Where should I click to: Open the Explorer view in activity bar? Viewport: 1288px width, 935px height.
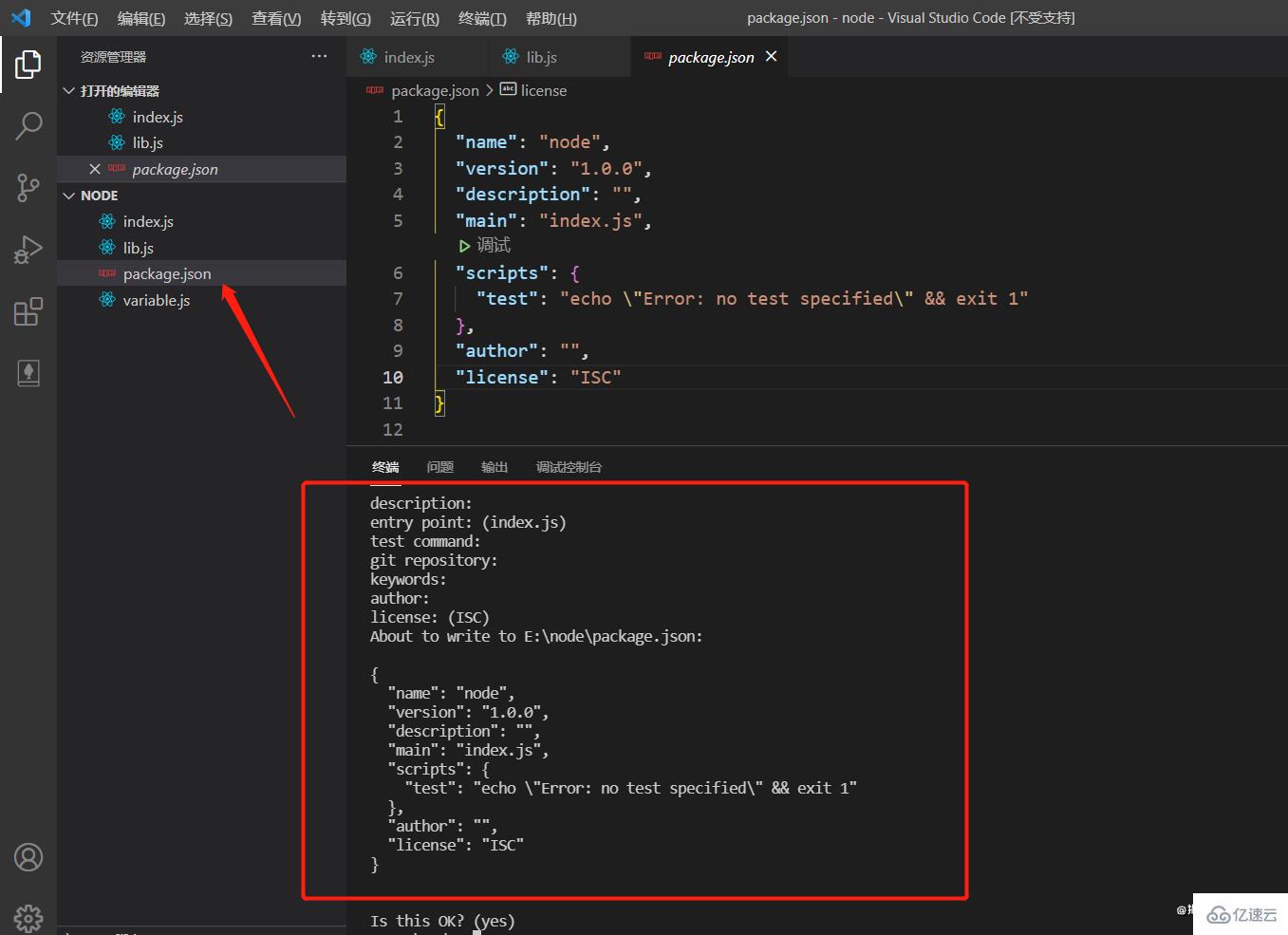coord(28,65)
